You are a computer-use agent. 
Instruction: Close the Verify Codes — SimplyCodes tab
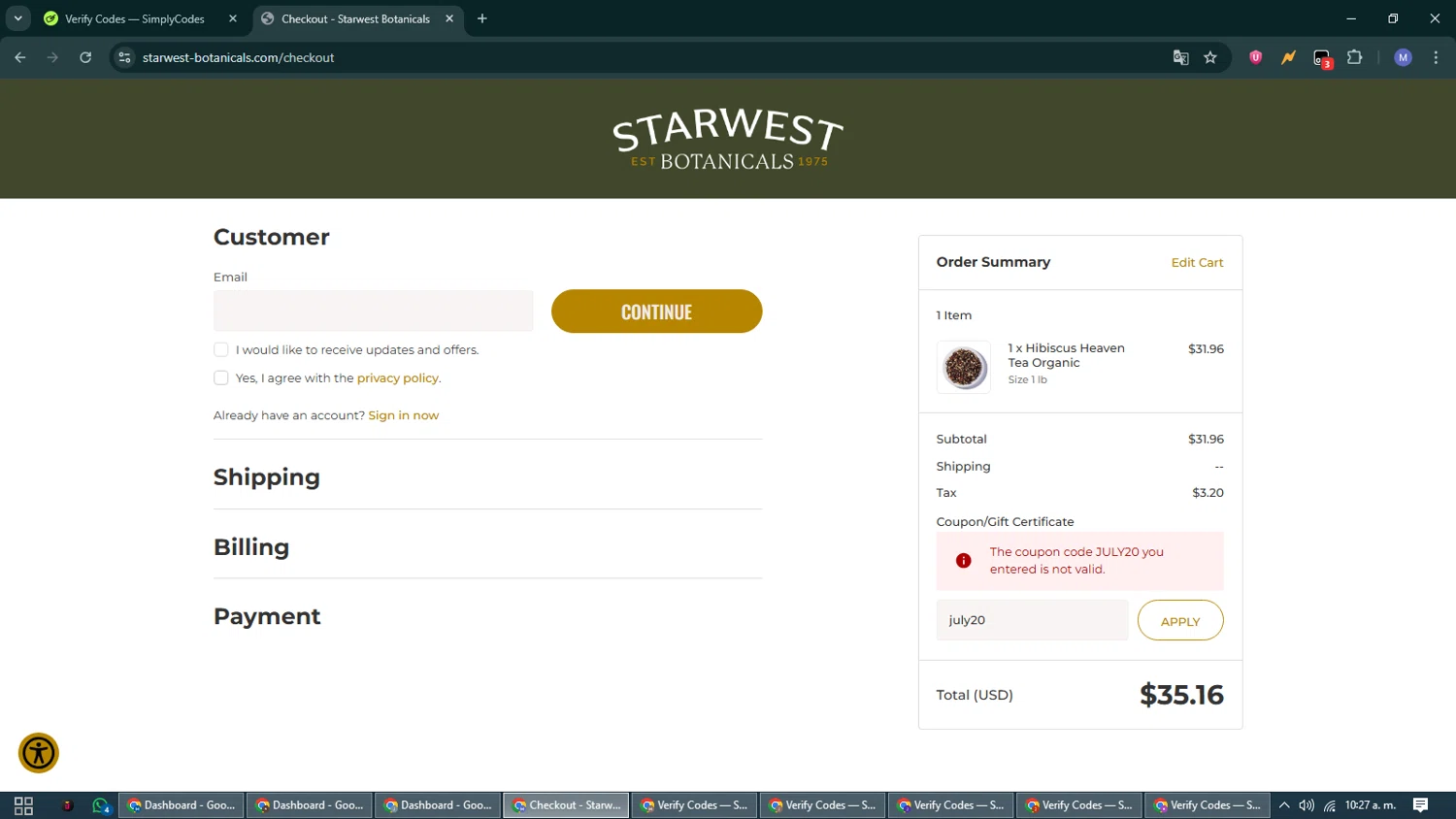coord(233,18)
